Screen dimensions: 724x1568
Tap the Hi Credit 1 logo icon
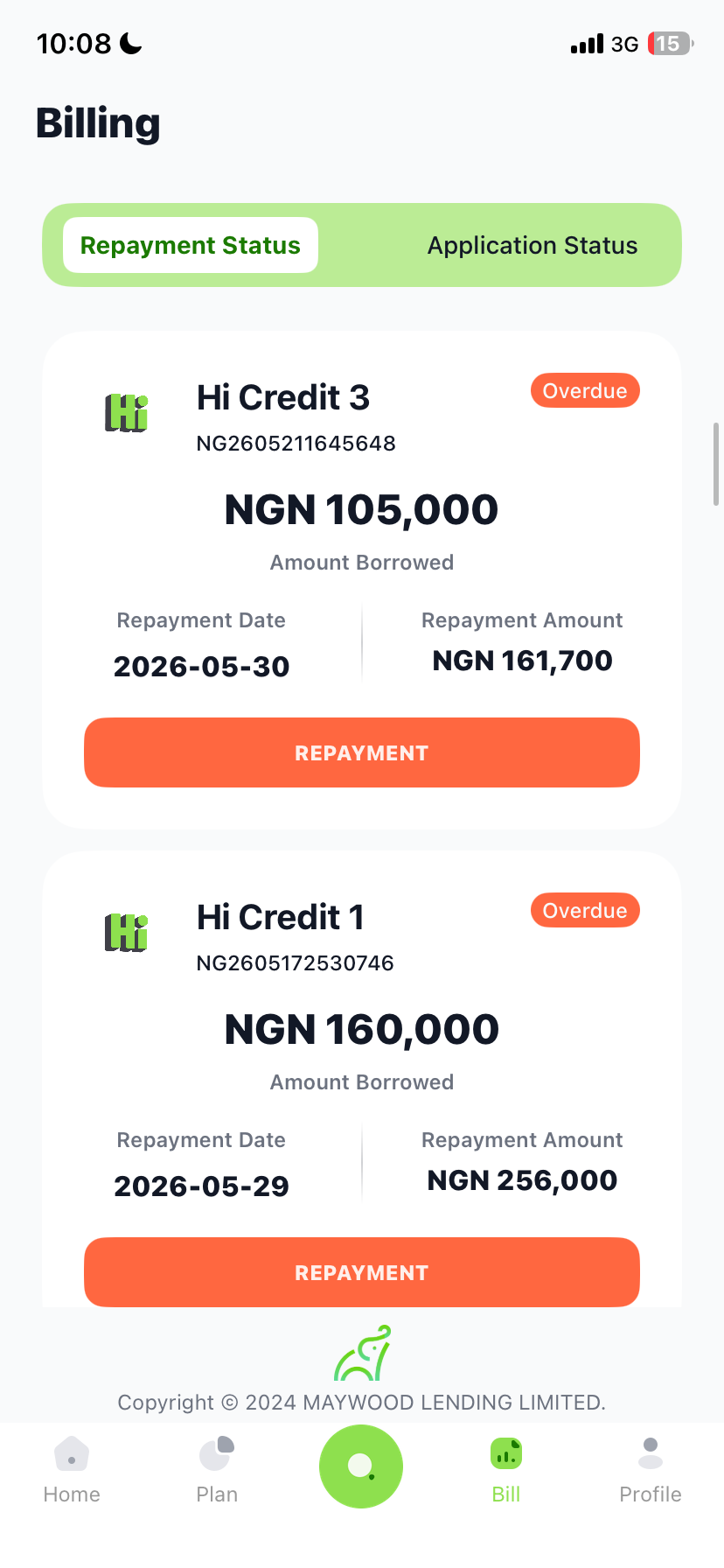[x=127, y=933]
